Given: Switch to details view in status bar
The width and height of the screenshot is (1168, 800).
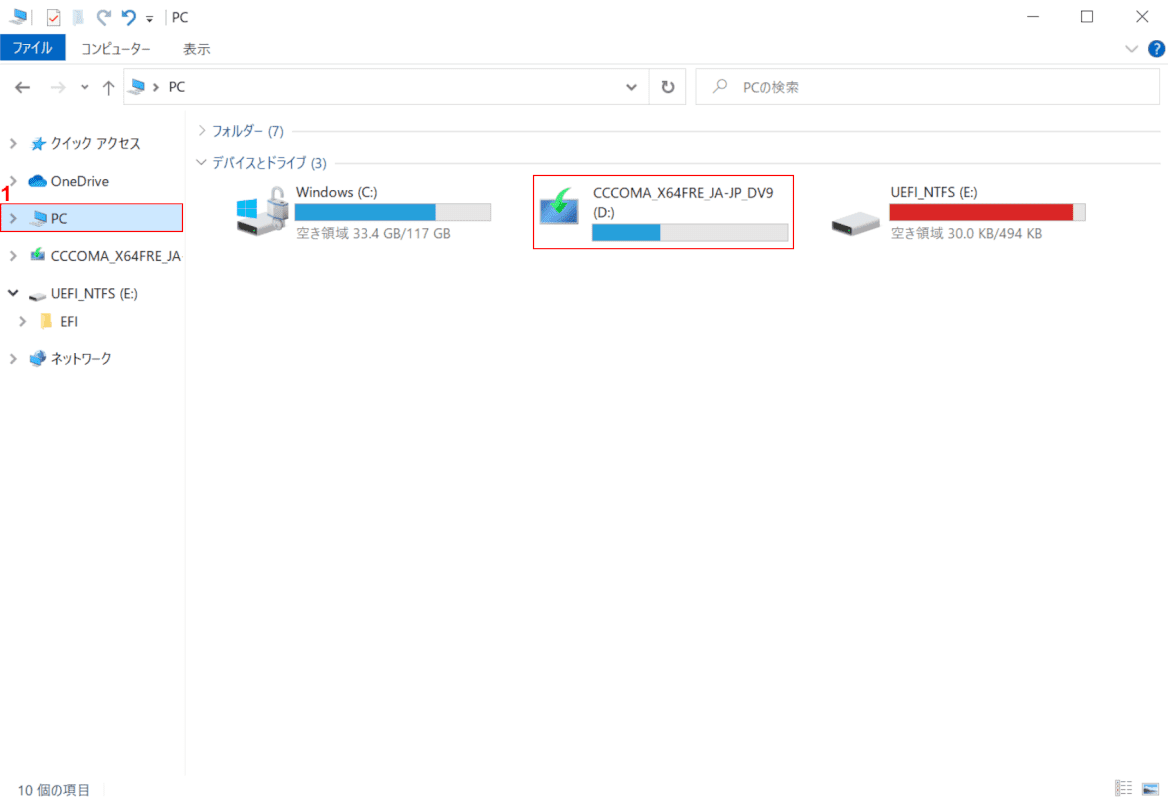Looking at the screenshot, I should coord(1123,788).
